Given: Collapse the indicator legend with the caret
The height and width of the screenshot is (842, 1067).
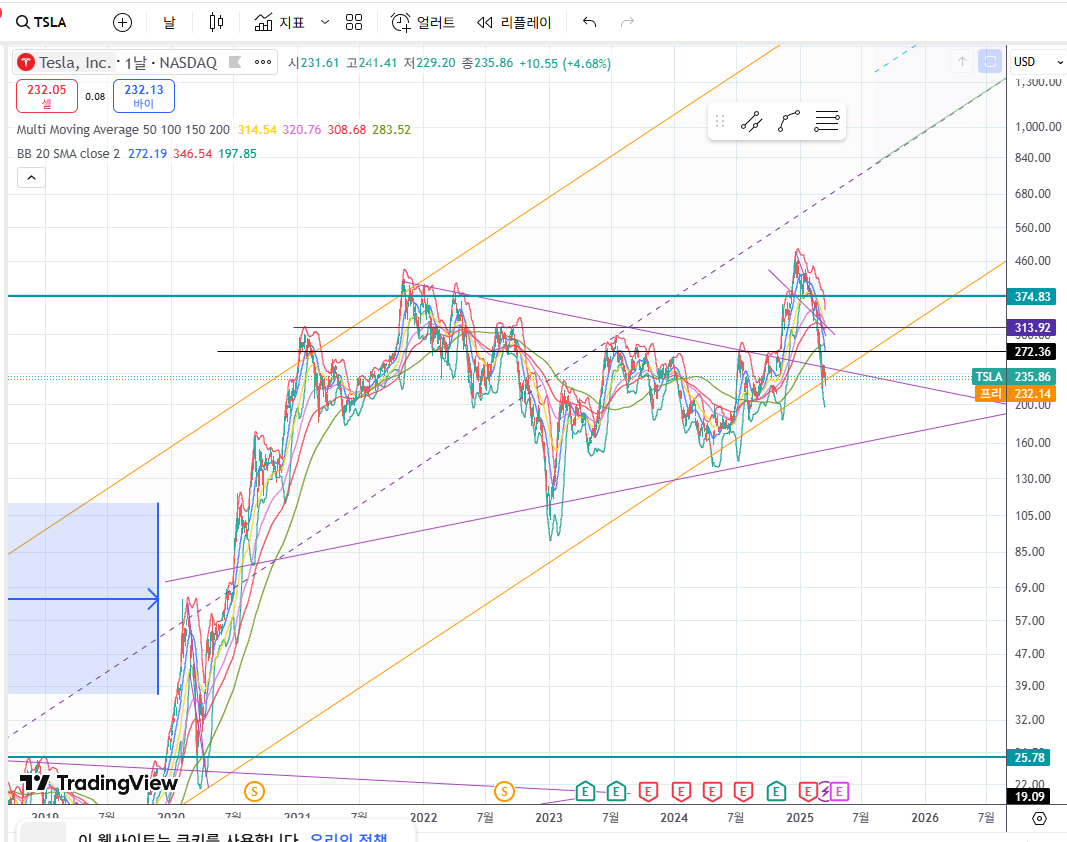Looking at the screenshot, I should (31, 178).
